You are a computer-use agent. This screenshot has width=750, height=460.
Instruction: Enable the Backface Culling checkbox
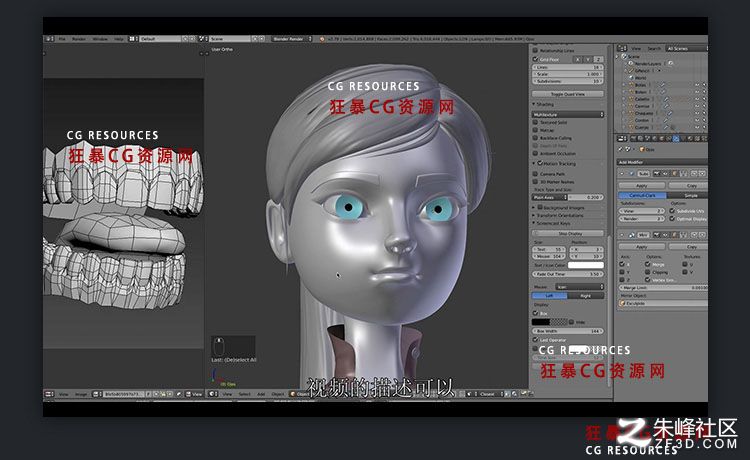click(x=535, y=138)
